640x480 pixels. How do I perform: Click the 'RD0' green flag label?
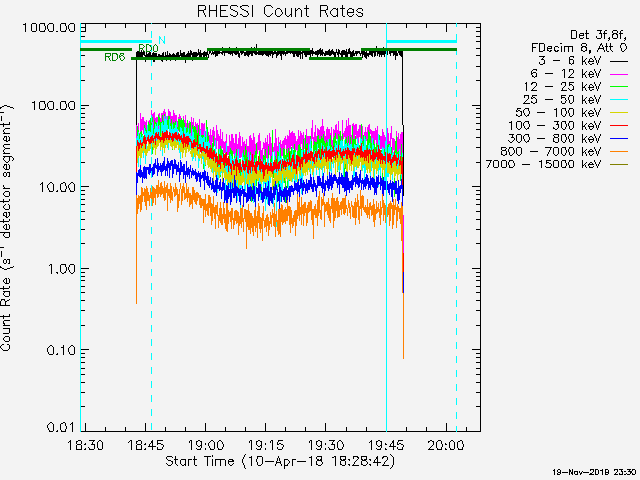pyautogui.click(x=148, y=49)
